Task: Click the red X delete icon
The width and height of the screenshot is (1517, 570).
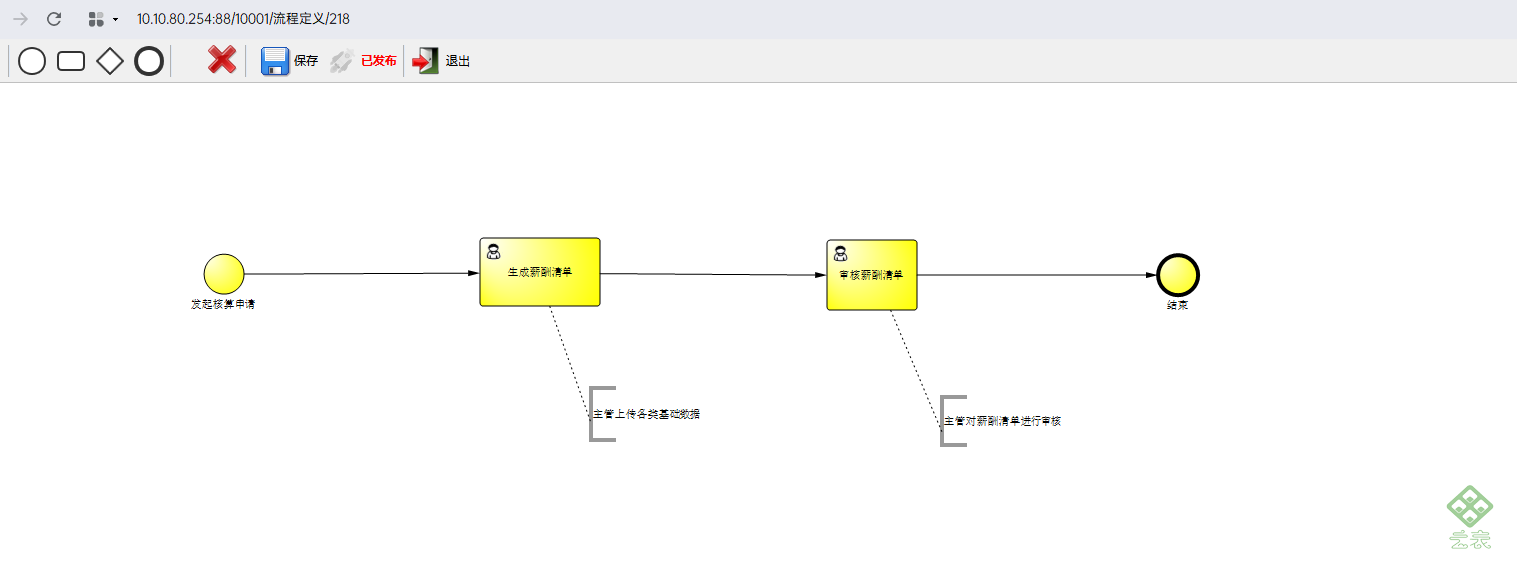Action: point(222,60)
